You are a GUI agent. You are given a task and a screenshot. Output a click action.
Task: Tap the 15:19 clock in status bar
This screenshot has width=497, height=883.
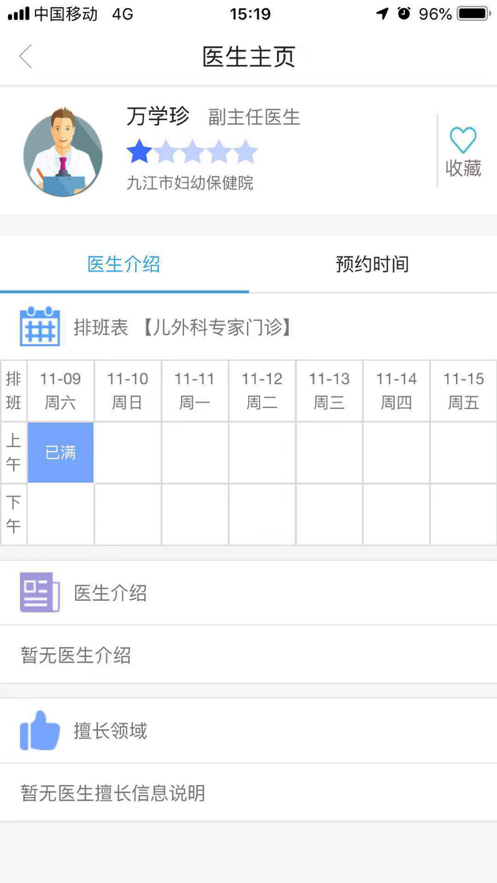(250, 14)
